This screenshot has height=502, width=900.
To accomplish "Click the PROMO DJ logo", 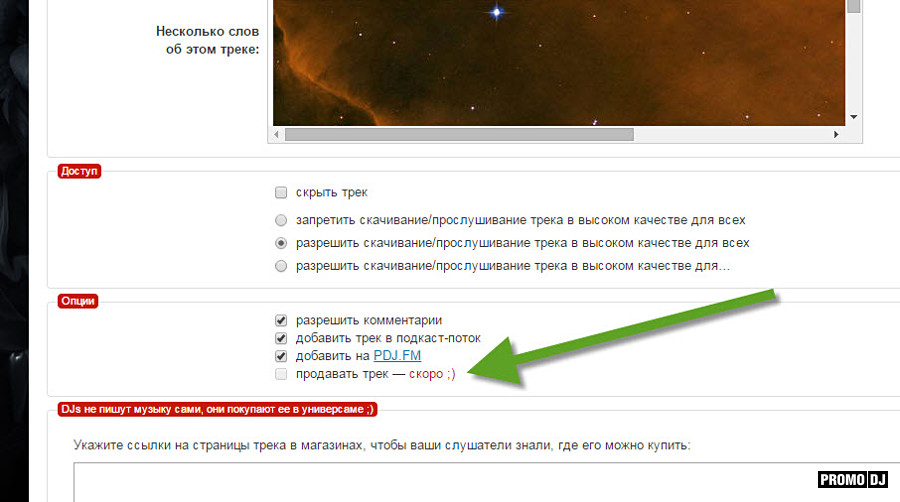I will (x=852, y=480).
